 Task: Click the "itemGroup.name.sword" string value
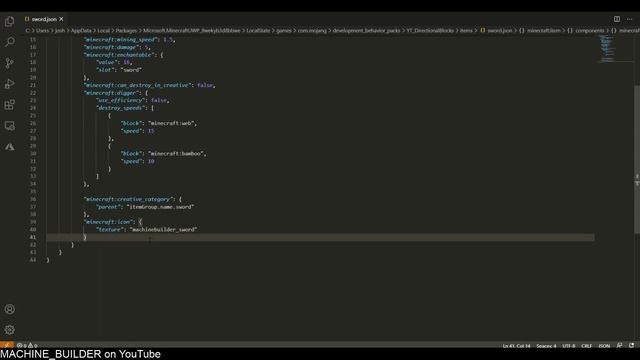[x=160, y=207]
